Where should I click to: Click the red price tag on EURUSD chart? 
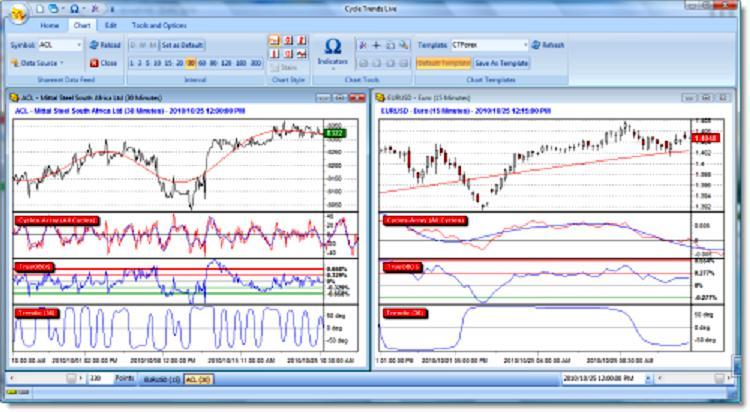tap(706, 138)
